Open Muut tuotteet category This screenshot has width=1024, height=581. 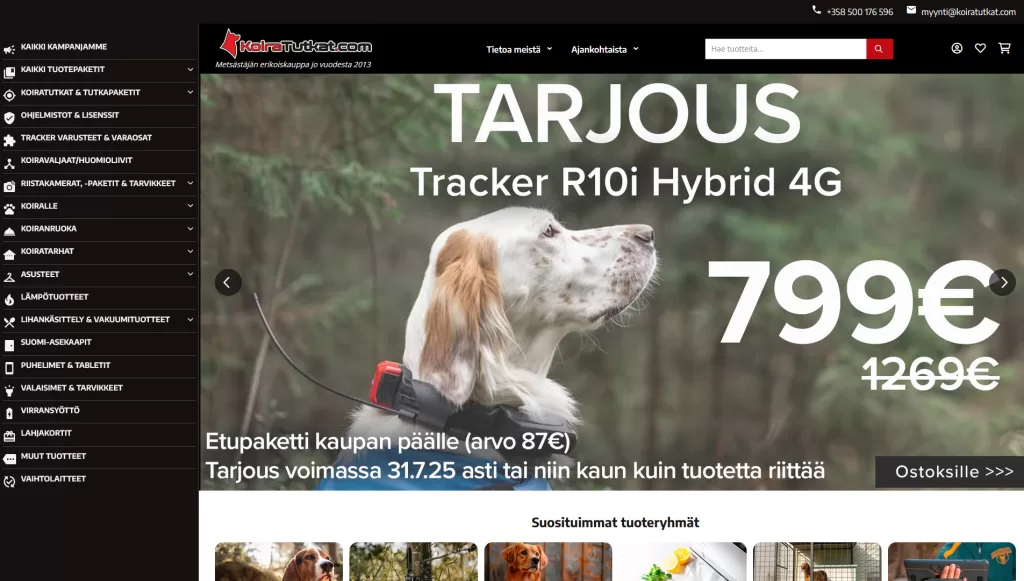(54, 456)
